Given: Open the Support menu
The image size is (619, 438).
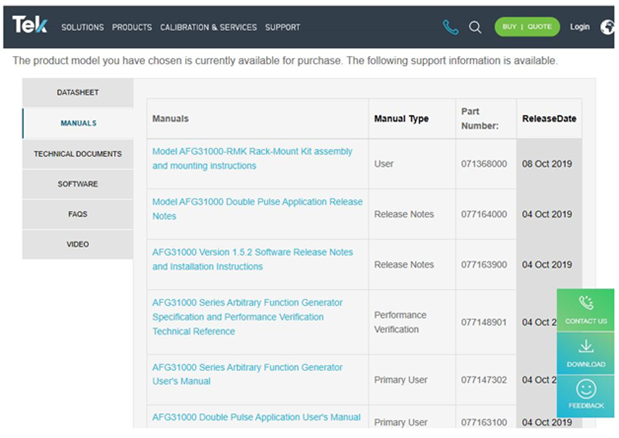Looking at the screenshot, I should [x=282, y=27].
